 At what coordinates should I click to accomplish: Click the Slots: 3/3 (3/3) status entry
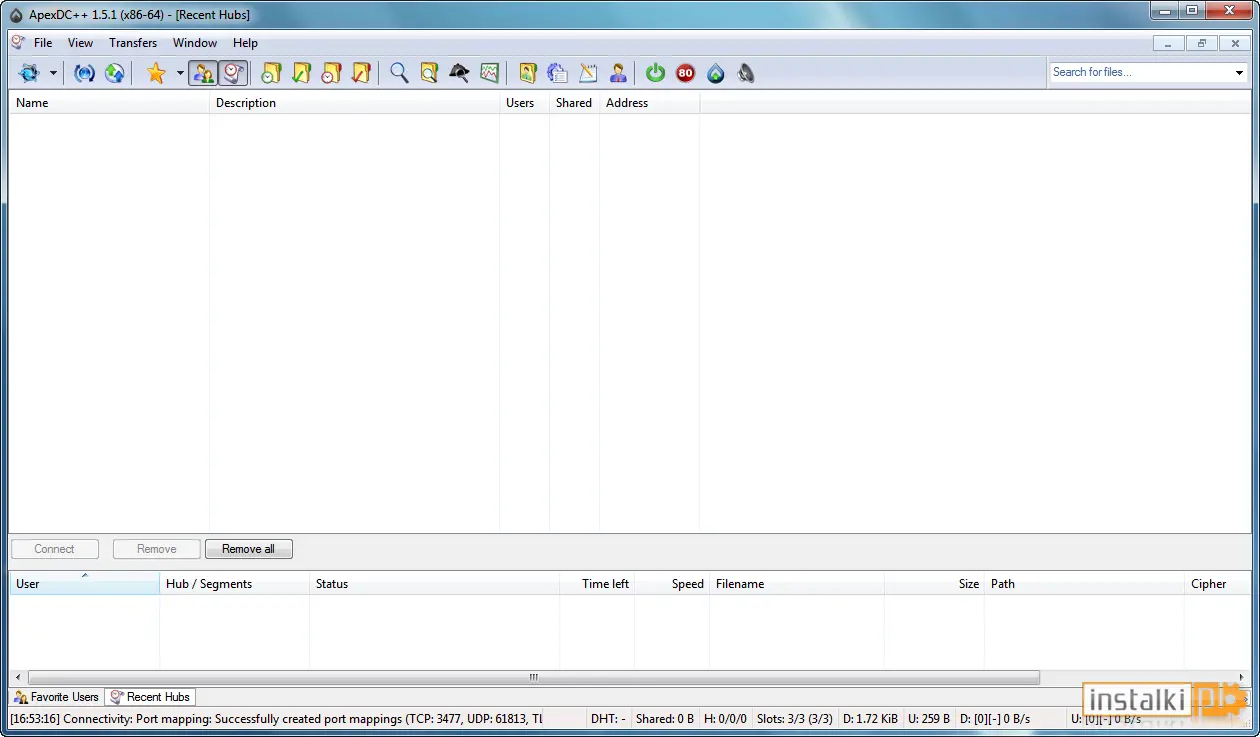(796, 719)
